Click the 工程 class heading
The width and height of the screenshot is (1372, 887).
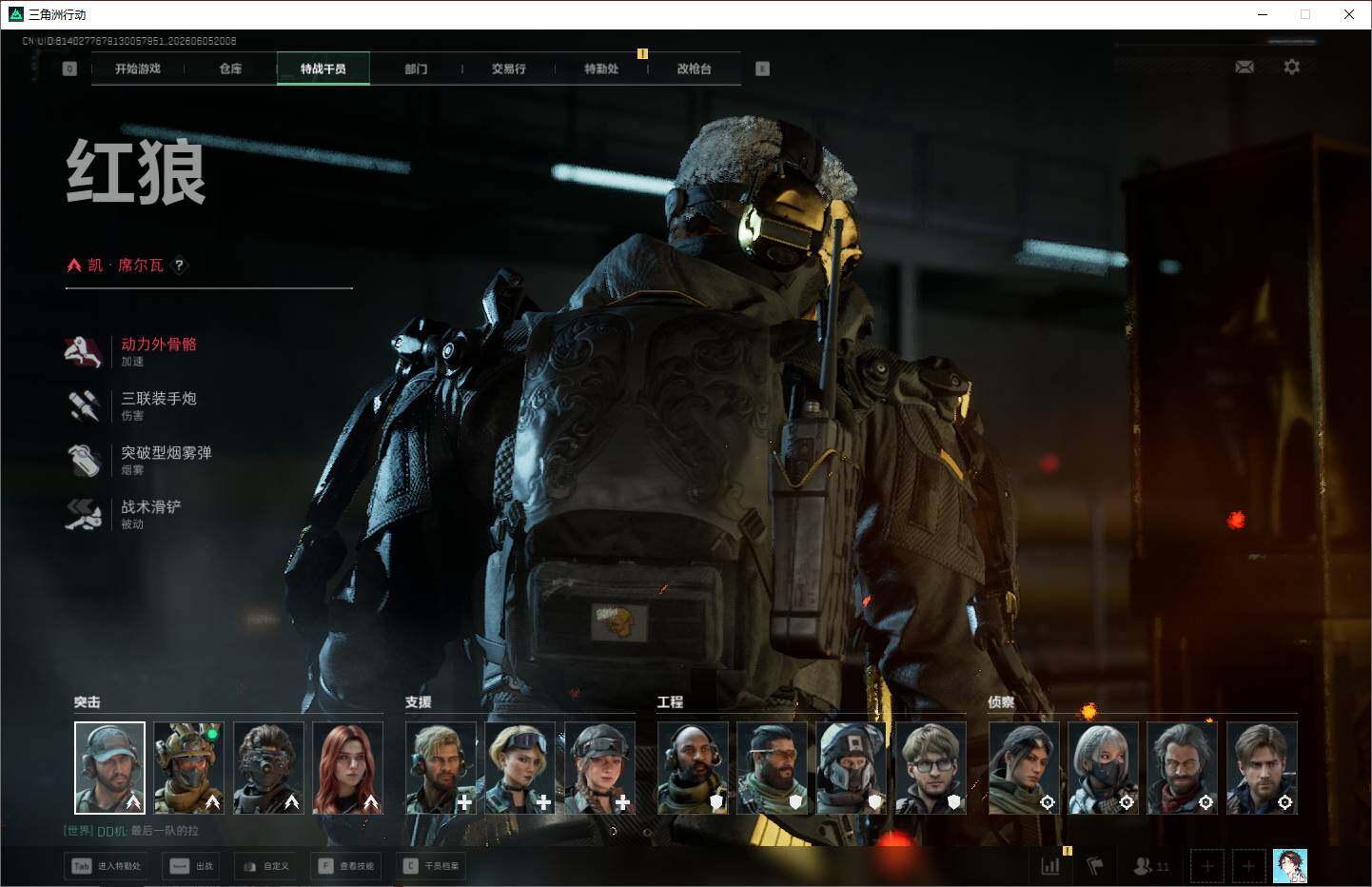tap(671, 702)
